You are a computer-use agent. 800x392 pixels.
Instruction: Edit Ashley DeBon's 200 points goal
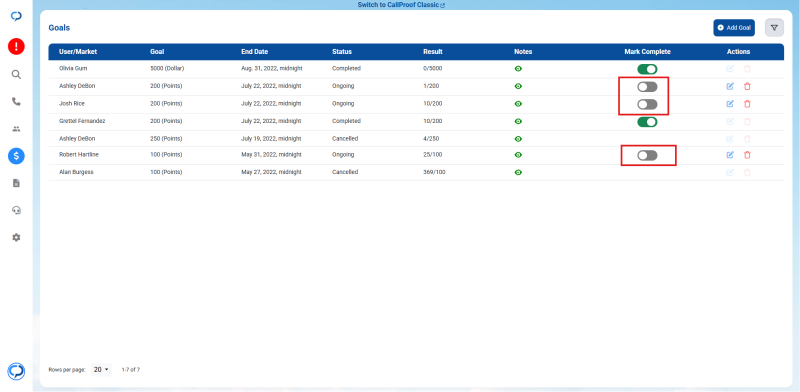(x=730, y=86)
